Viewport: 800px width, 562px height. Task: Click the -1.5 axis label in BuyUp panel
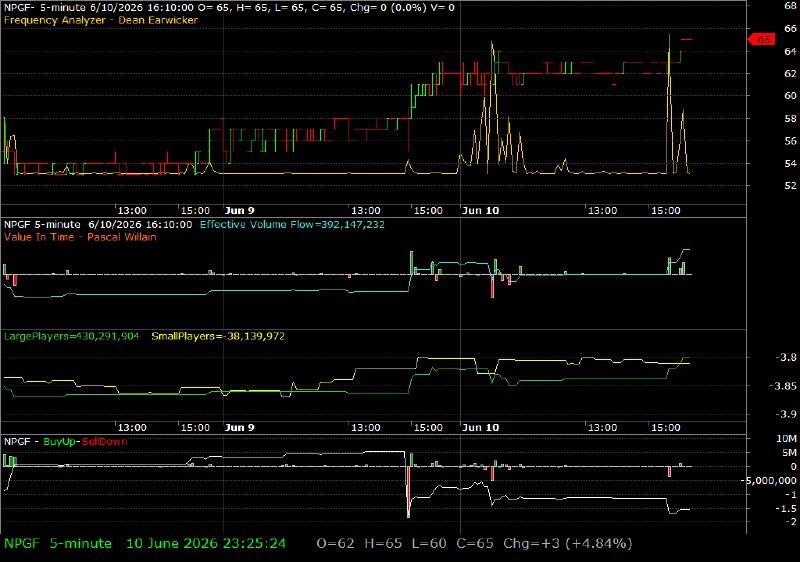(x=786, y=509)
